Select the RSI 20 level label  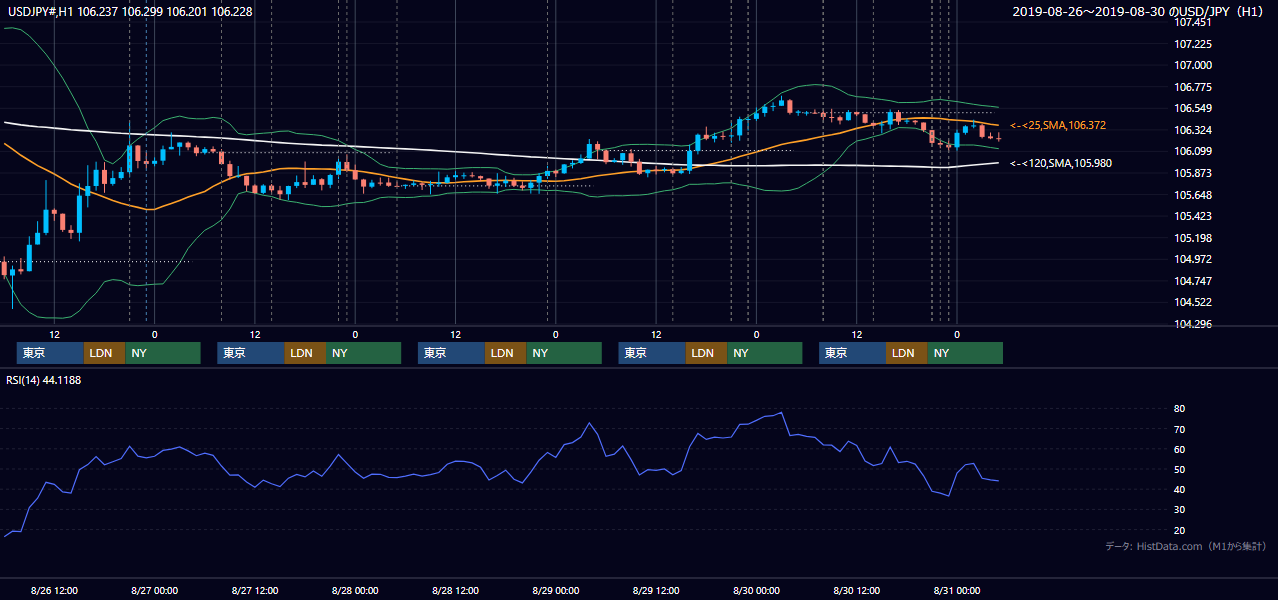tap(1179, 530)
